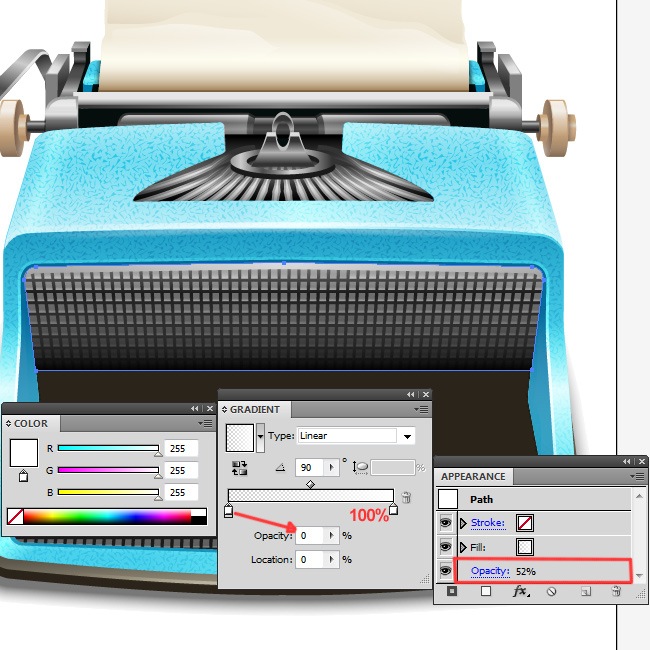This screenshot has width=650, height=650.
Task: Click the R color slider
Action: pyautogui.click(x=108, y=448)
